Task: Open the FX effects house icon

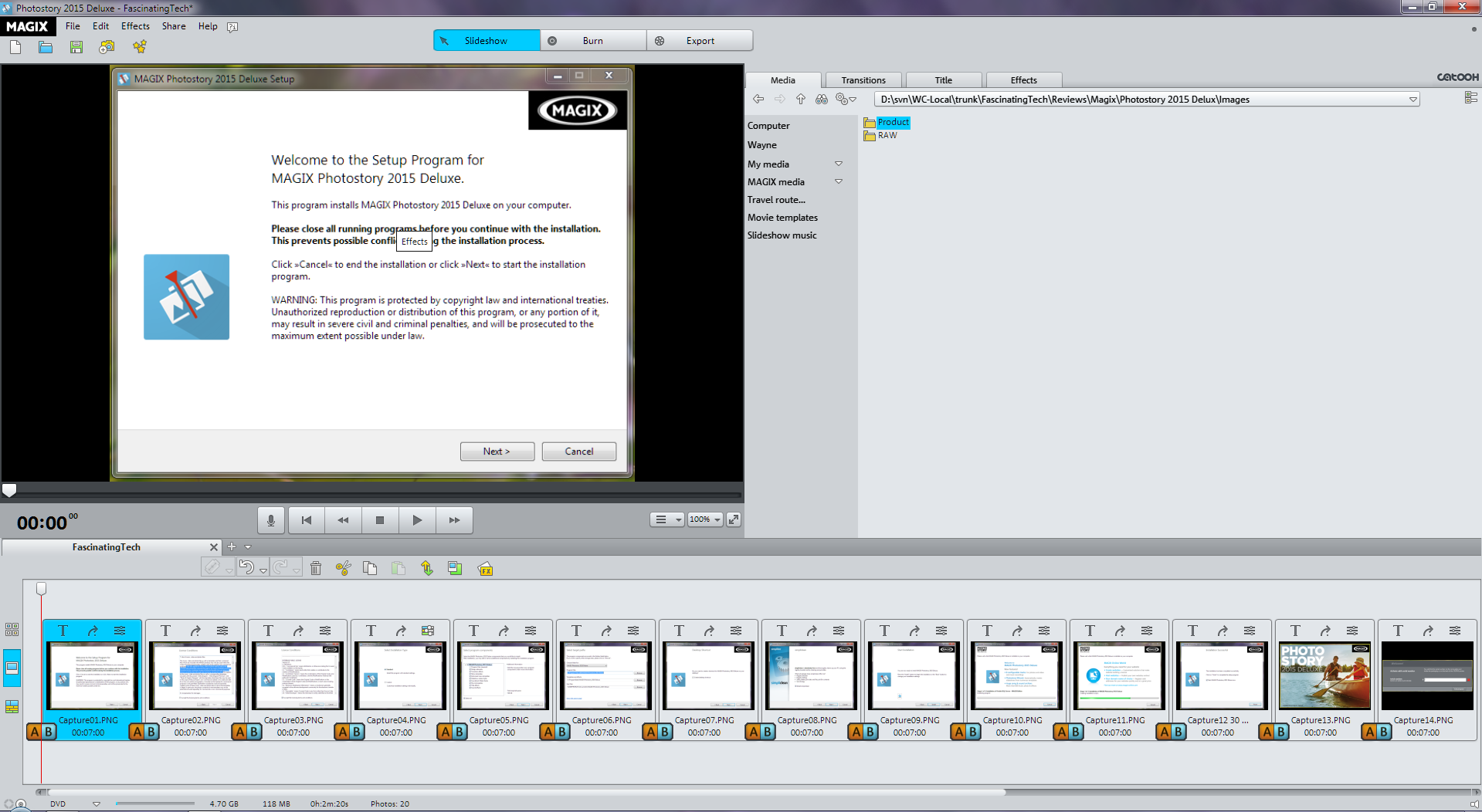Action: click(x=485, y=569)
